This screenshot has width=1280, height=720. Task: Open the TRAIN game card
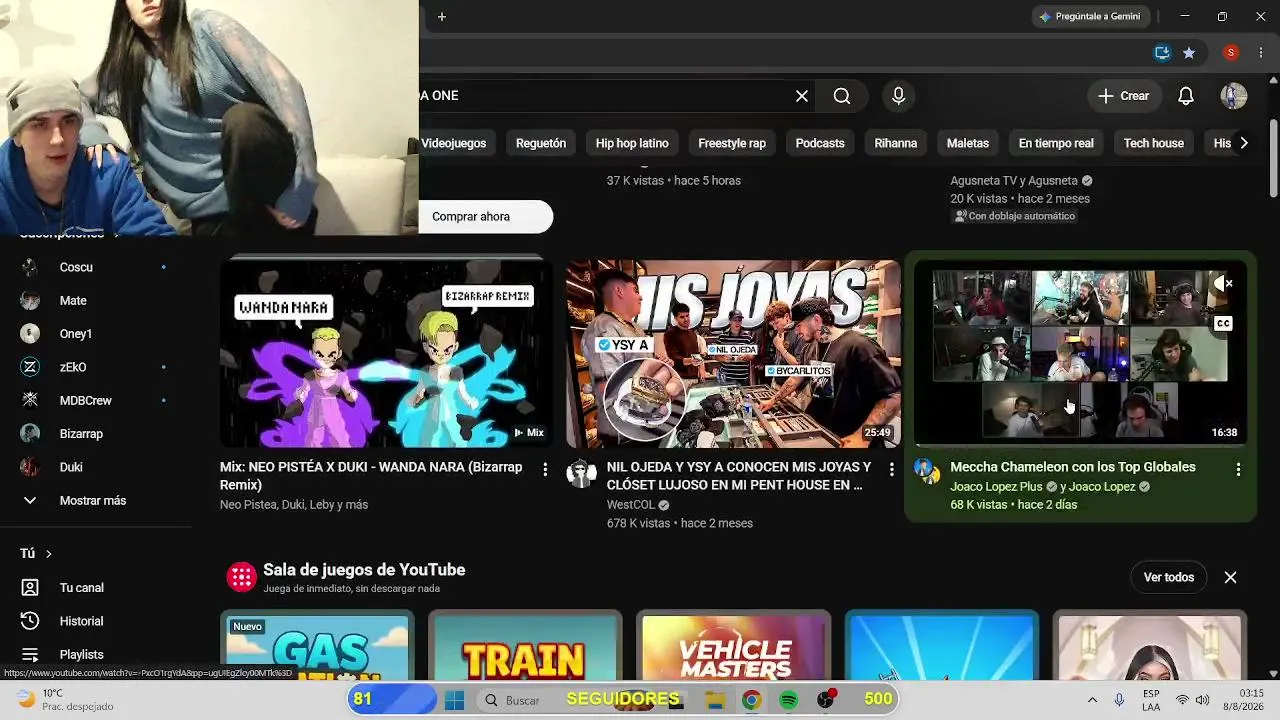525,645
